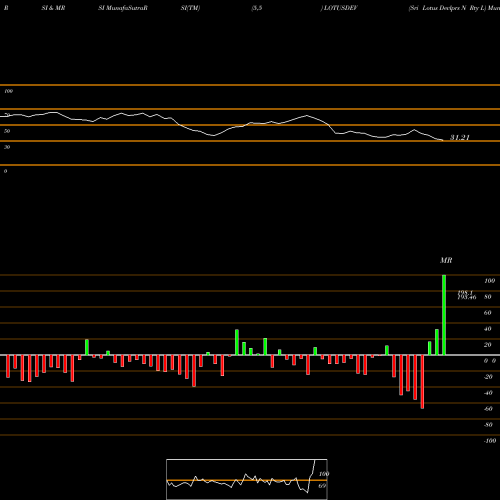Click the RSI value label 31.21
The image size is (500, 500).
coord(460,137)
